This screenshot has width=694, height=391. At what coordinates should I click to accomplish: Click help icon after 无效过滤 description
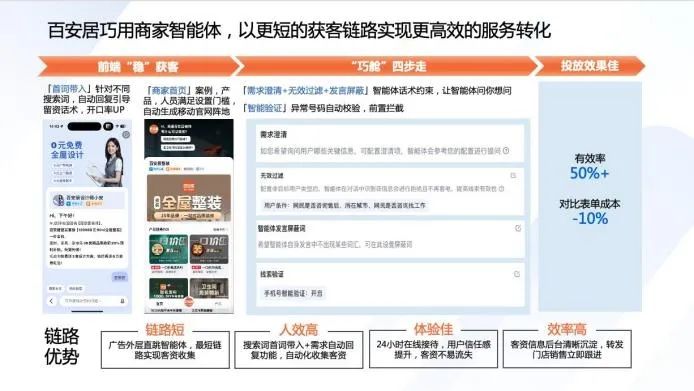[501, 188]
